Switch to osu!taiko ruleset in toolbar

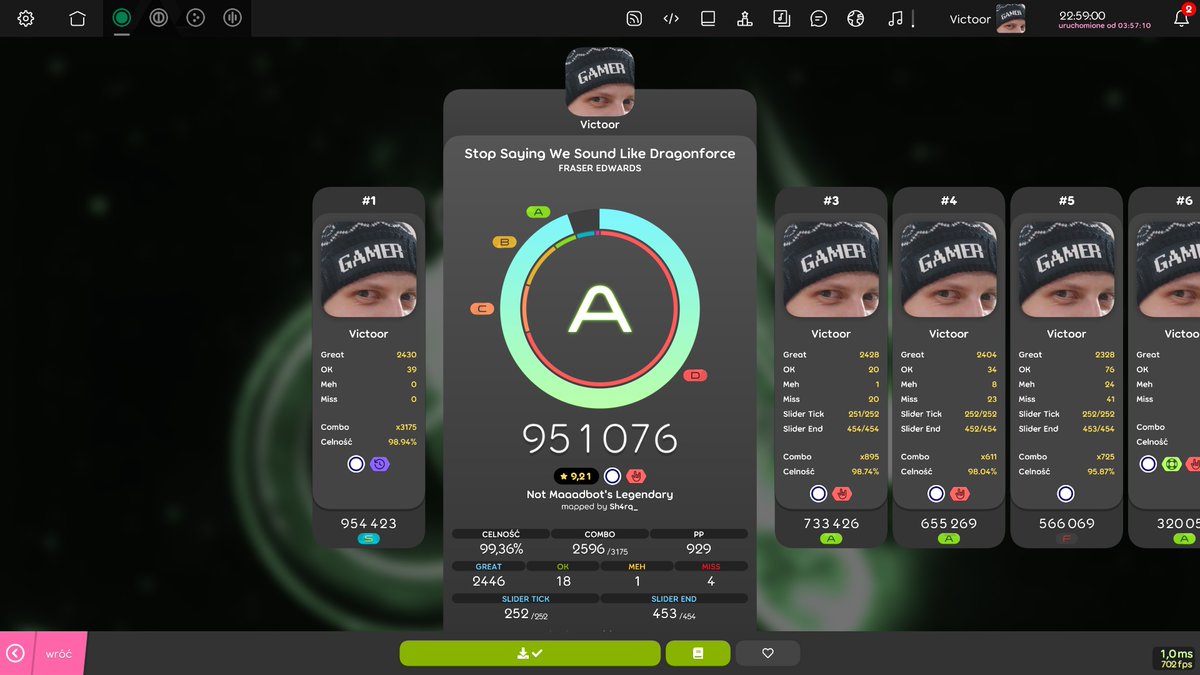(158, 18)
